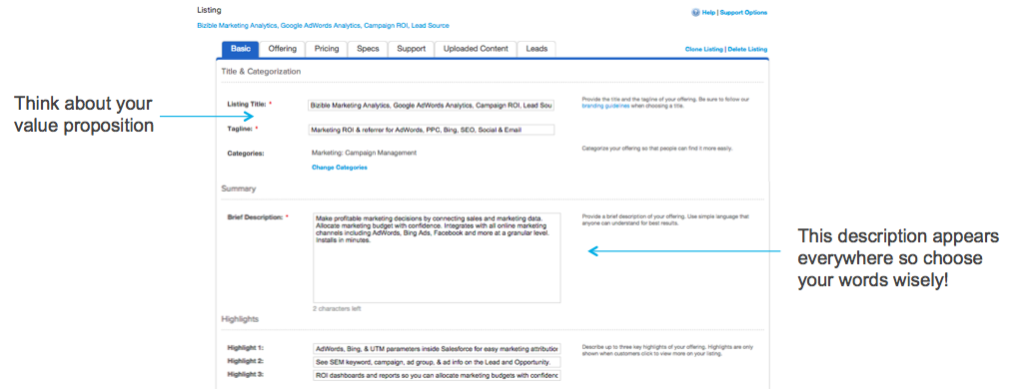Click into the Brief Description text area
This screenshot has width=1024, height=389.
tap(436, 257)
